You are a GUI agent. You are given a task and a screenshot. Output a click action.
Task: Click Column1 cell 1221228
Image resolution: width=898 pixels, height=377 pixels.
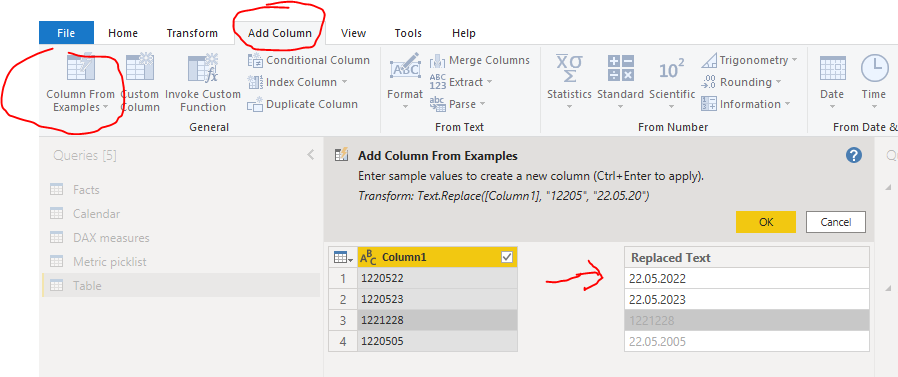[x=437, y=320]
